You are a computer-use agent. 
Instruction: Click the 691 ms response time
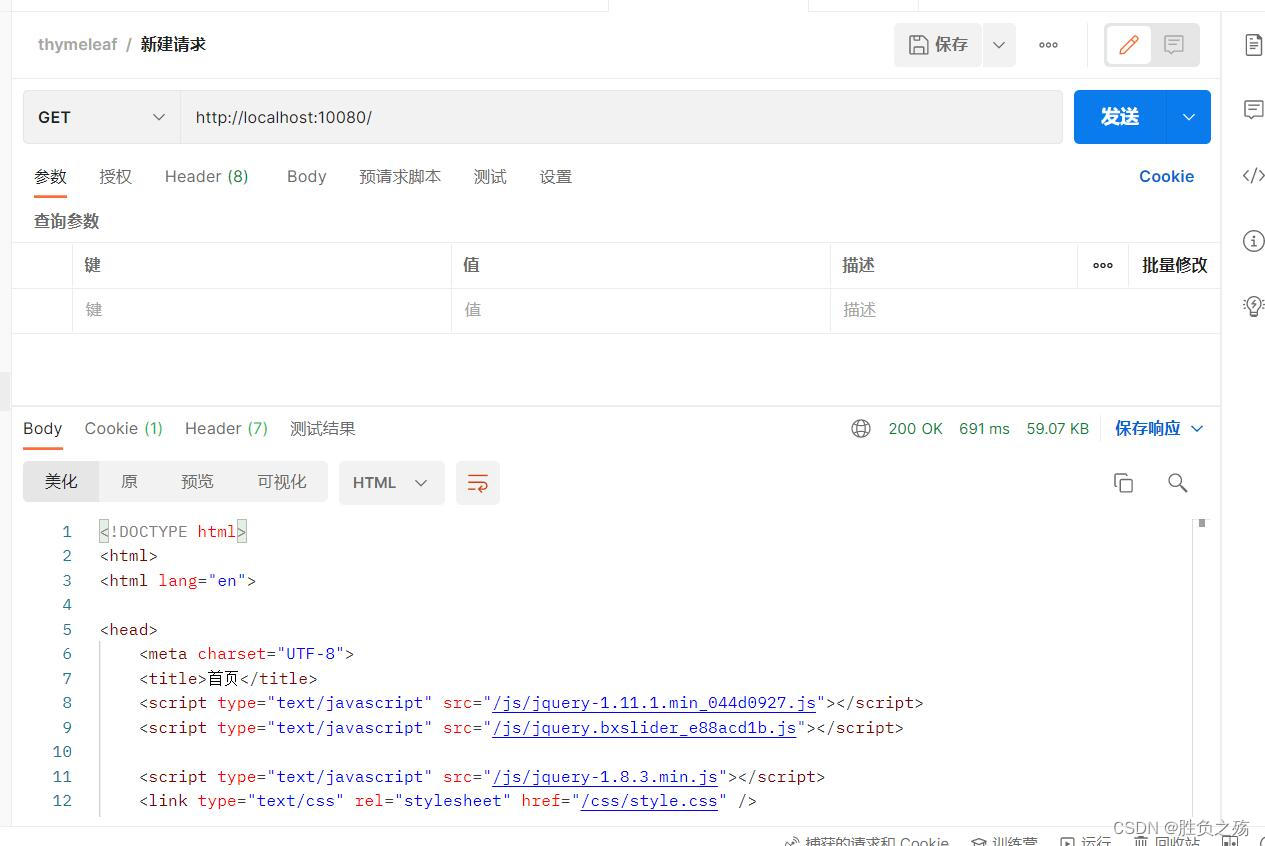(x=984, y=429)
